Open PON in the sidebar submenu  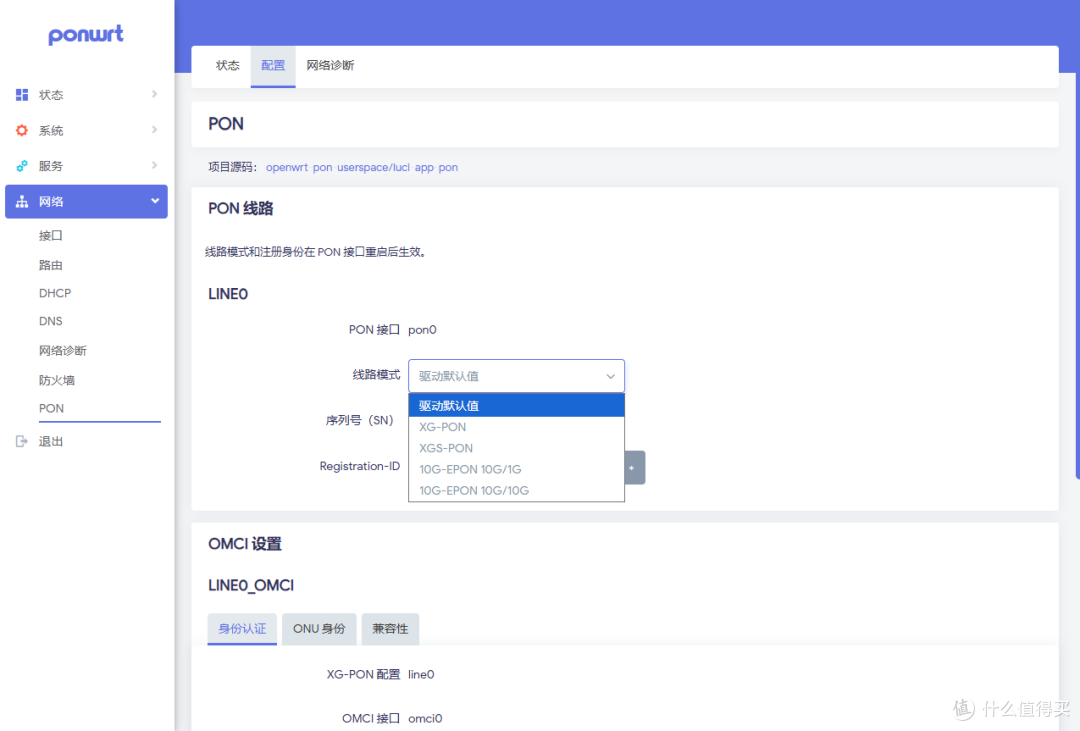(52, 409)
